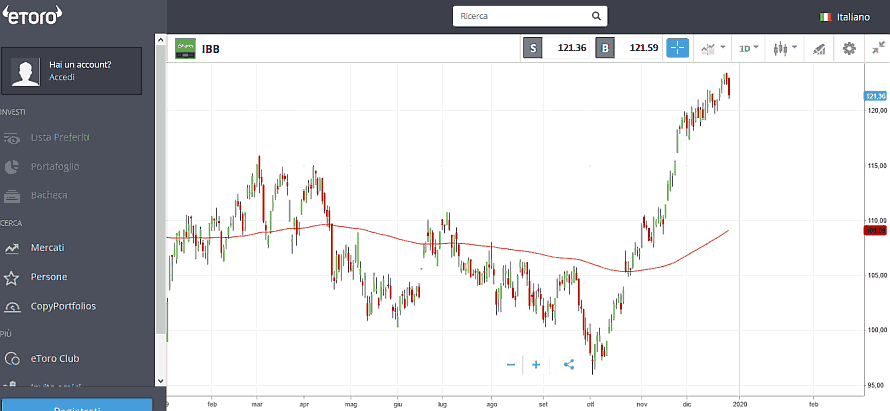Open chart settings gear
The image size is (890, 411).
pos(849,48)
